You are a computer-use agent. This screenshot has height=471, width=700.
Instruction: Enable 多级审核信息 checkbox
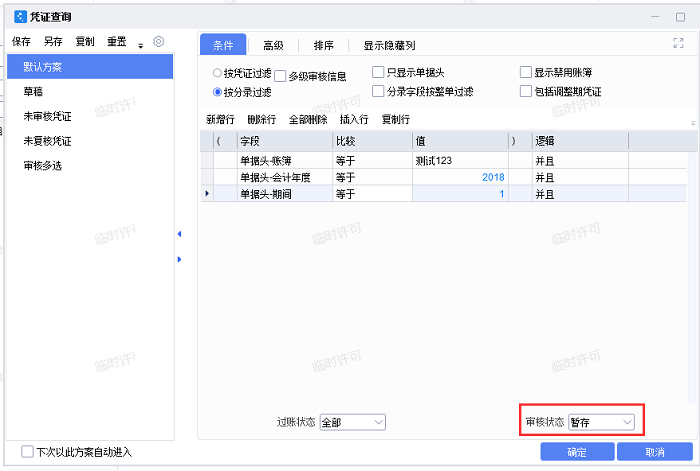pyautogui.click(x=281, y=76)
